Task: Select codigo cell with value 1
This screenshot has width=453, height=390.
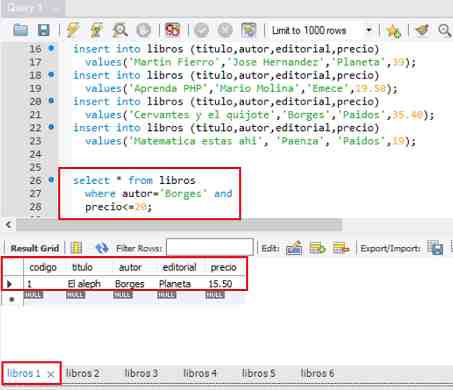Action: [29, 284]
